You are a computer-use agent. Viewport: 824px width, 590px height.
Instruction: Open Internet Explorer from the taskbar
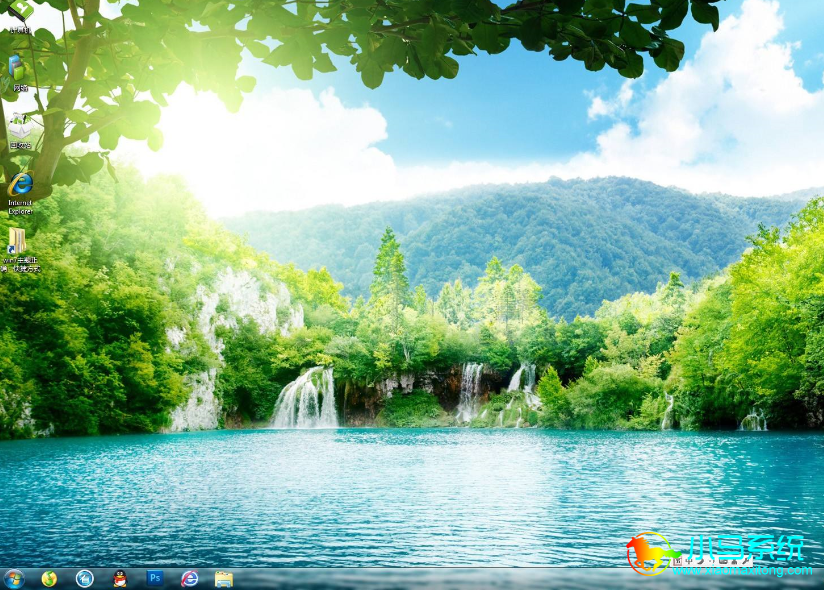pos(190,578)
